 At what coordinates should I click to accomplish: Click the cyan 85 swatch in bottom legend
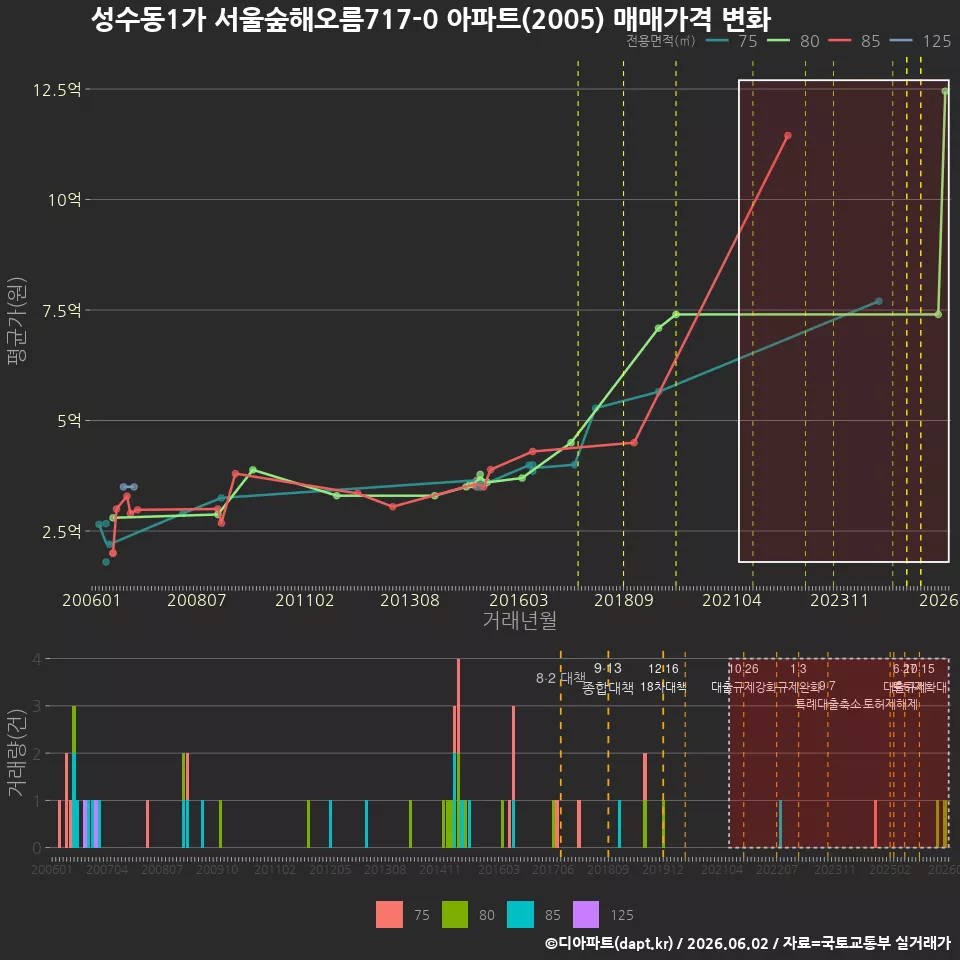tap(520, 915)
